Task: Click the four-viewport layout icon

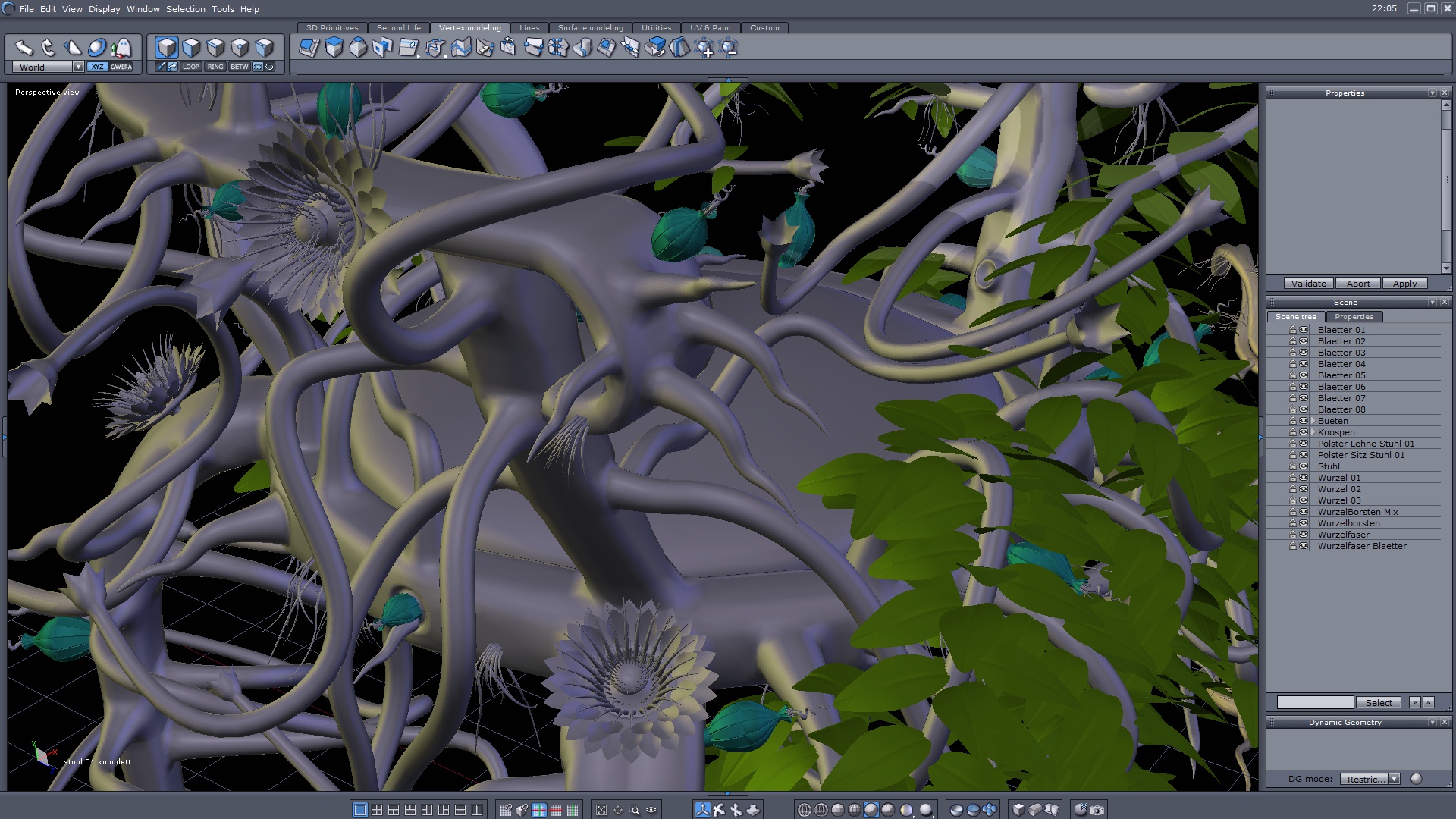Action: 377,810
